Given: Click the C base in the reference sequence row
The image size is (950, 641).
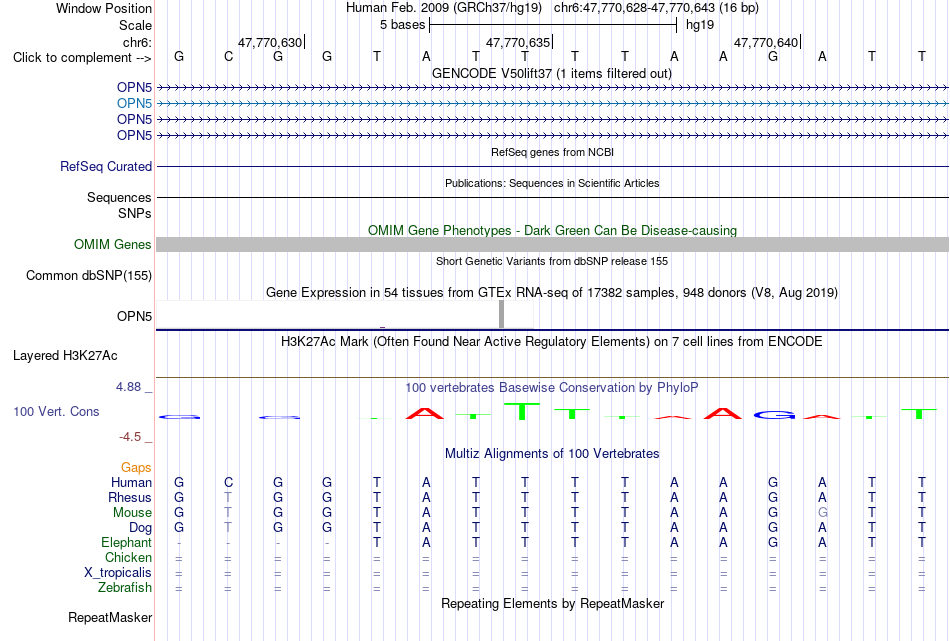Looking at the screenshot, I should tap(228, 56).
